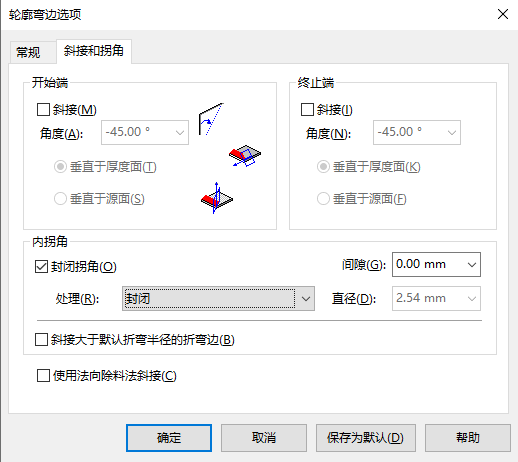The image size is (518, 462).
Task: Click the normal-to-thickness-face illustration icon
Action: click(x=245, y=155)
